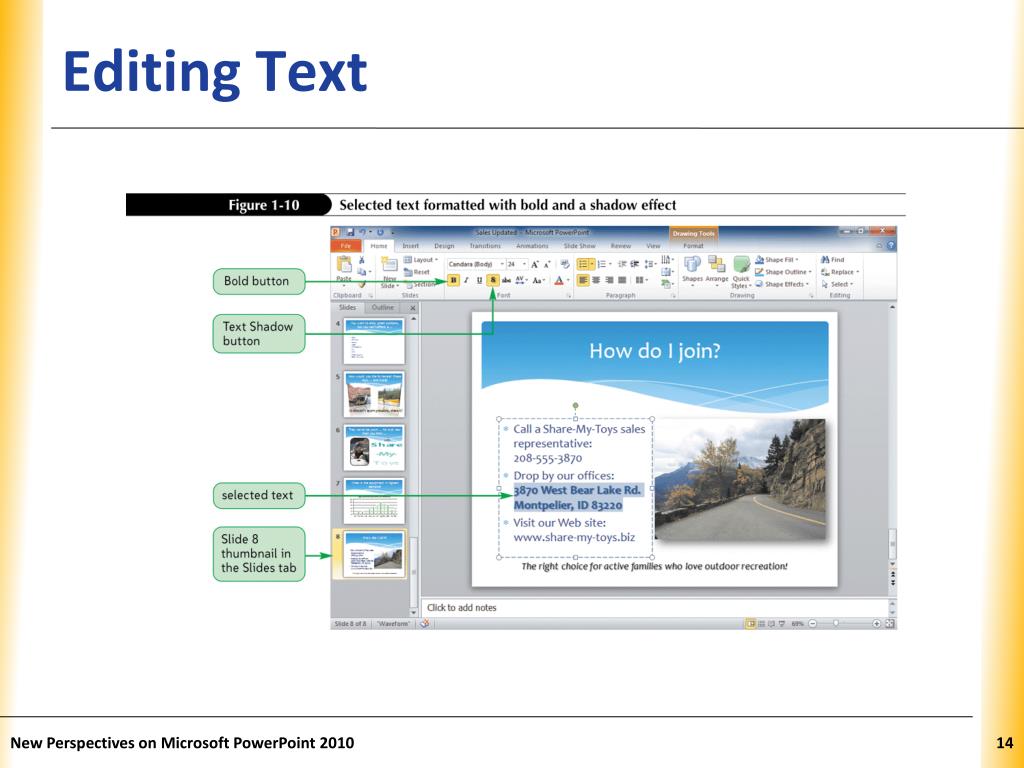Click the Quick Styles icon

(x=741, y=264)
